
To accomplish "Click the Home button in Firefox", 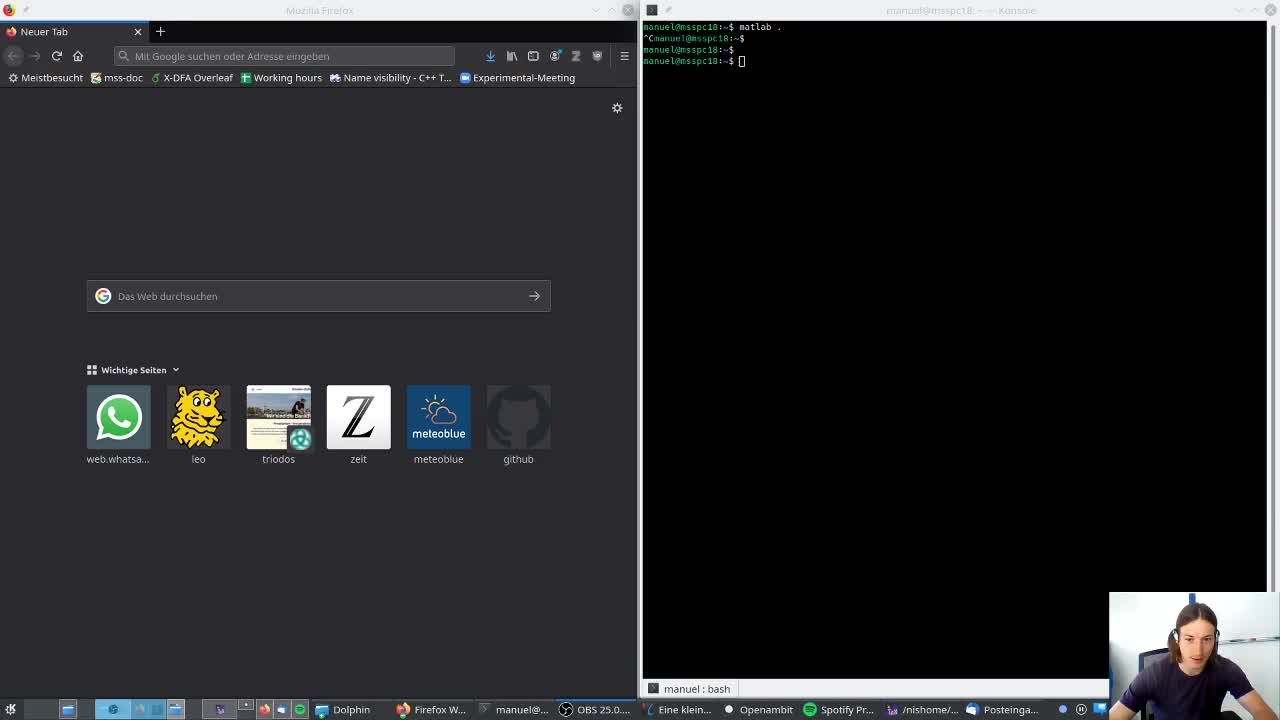I will tap(78, 56).
